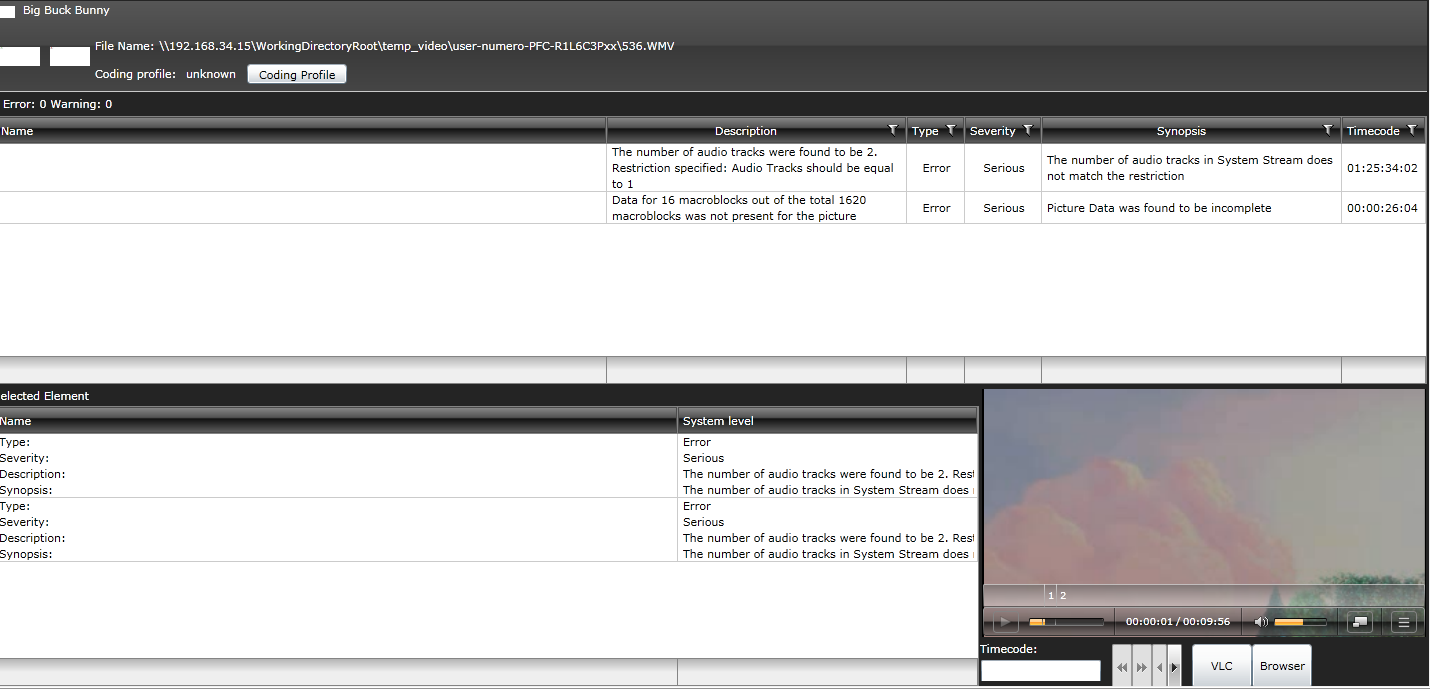Open the video in Browser
The width and height of the screenshot is (1430, 690).
(1282, 666)
